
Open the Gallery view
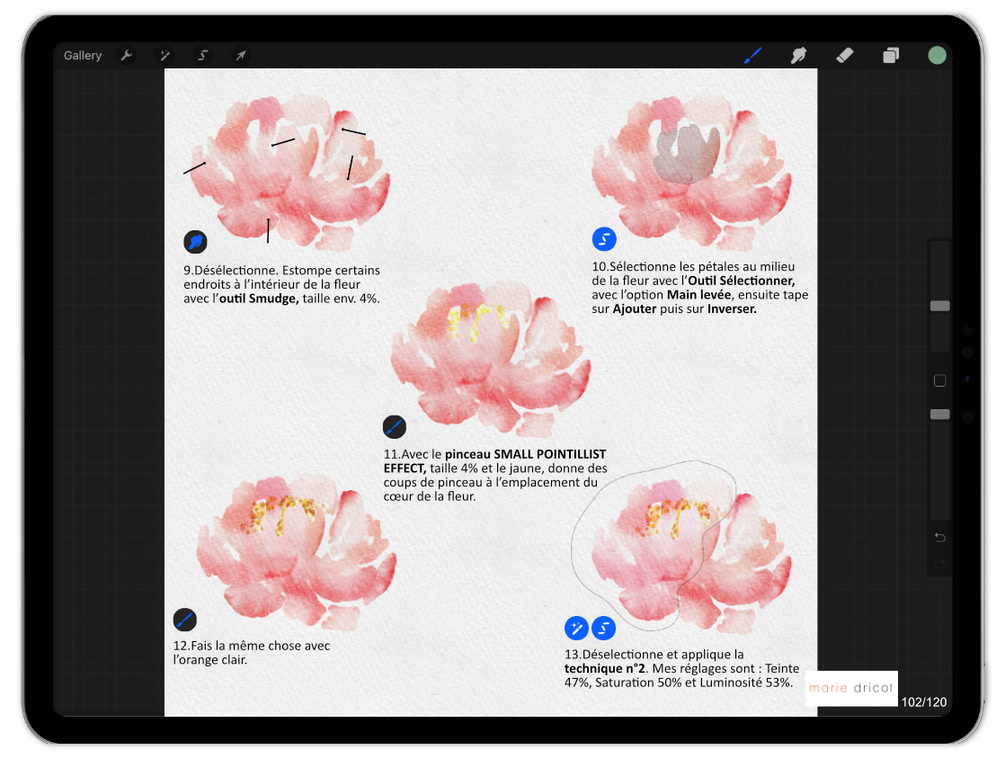[x=83, y=56]
